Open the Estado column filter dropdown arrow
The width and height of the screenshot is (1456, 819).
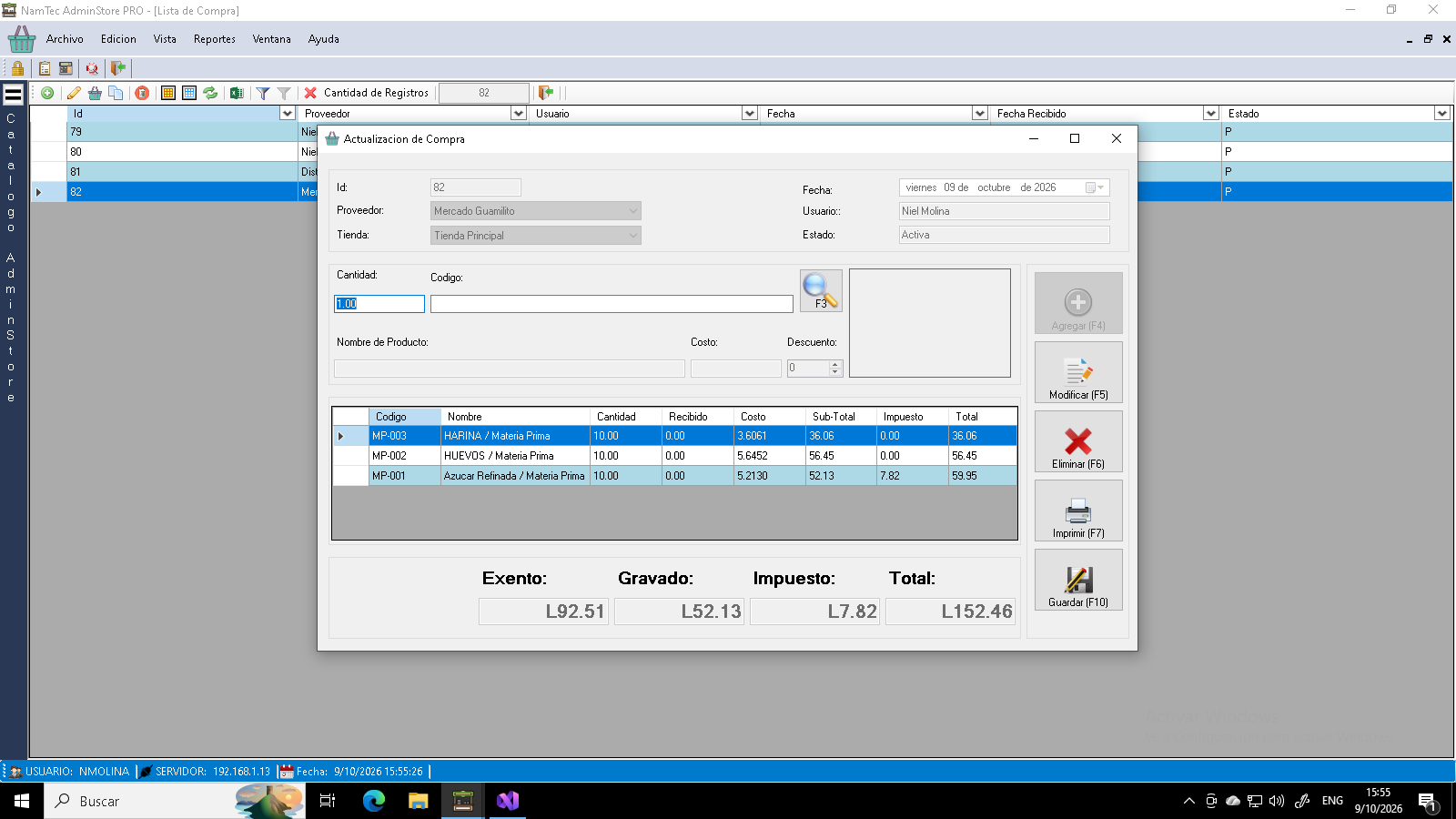pyautogui.click(x=1442, y=114)
